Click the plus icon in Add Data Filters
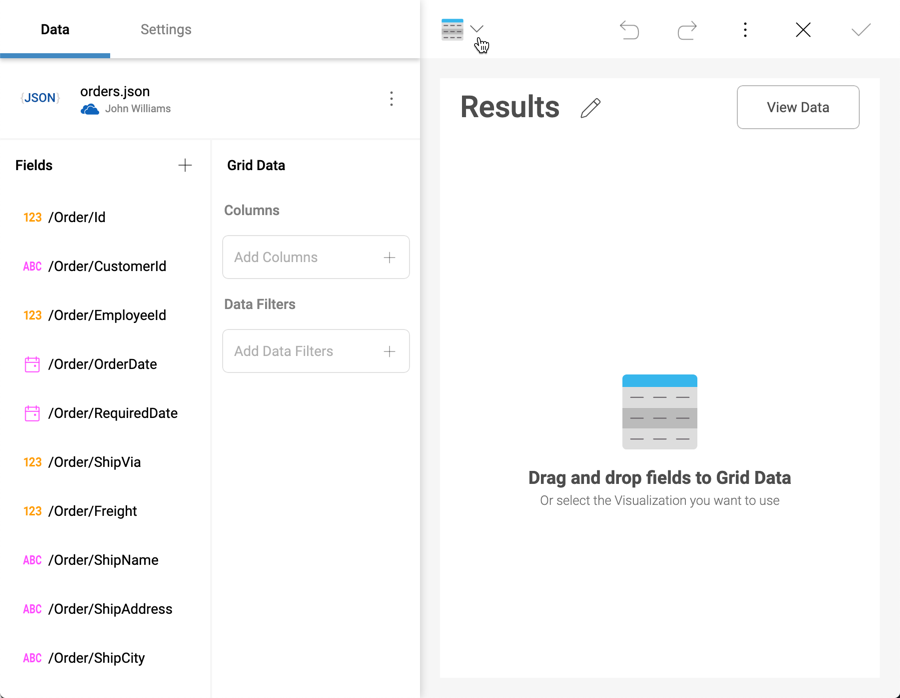Viewport: 900px width, 698px height. pyautogui.click(x=389, y=351)
